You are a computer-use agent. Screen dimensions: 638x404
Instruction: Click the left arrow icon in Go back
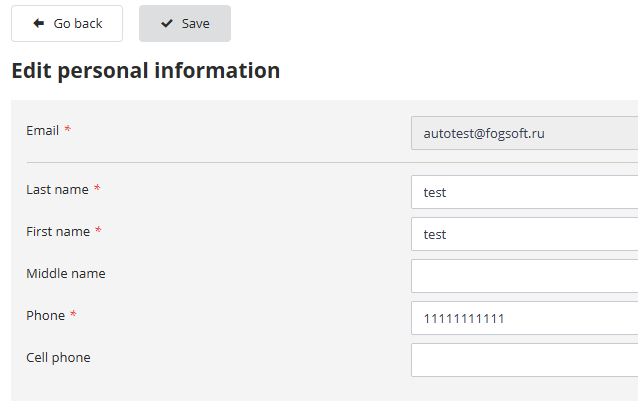[x=39, y=23]
